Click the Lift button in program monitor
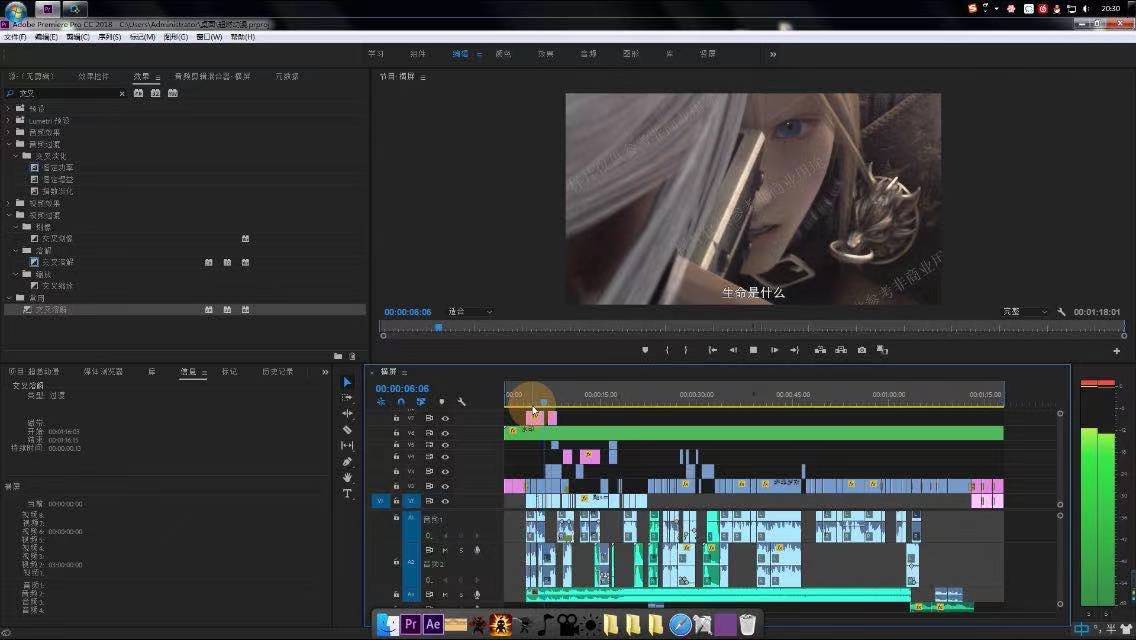This screenshot has width=1136, height=640. [820, 350]
